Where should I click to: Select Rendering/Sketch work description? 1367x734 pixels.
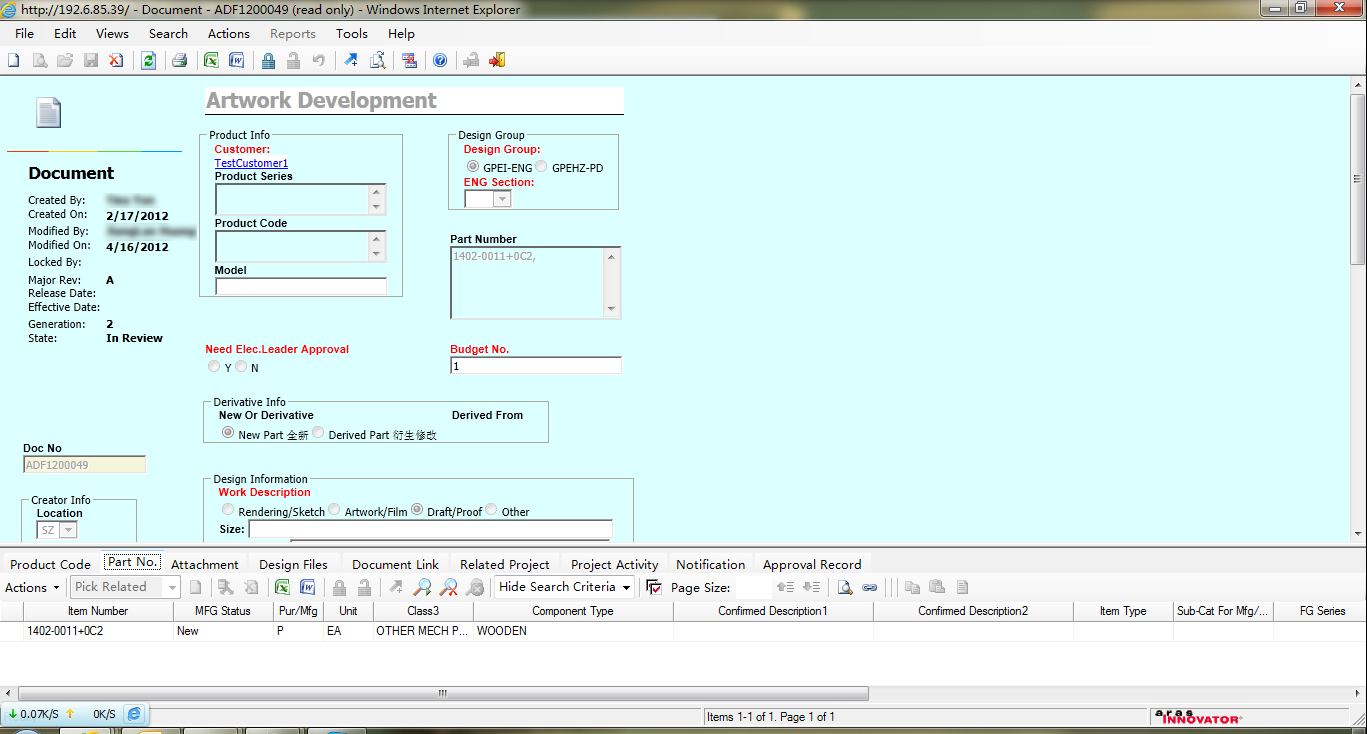tap(228, 510)
